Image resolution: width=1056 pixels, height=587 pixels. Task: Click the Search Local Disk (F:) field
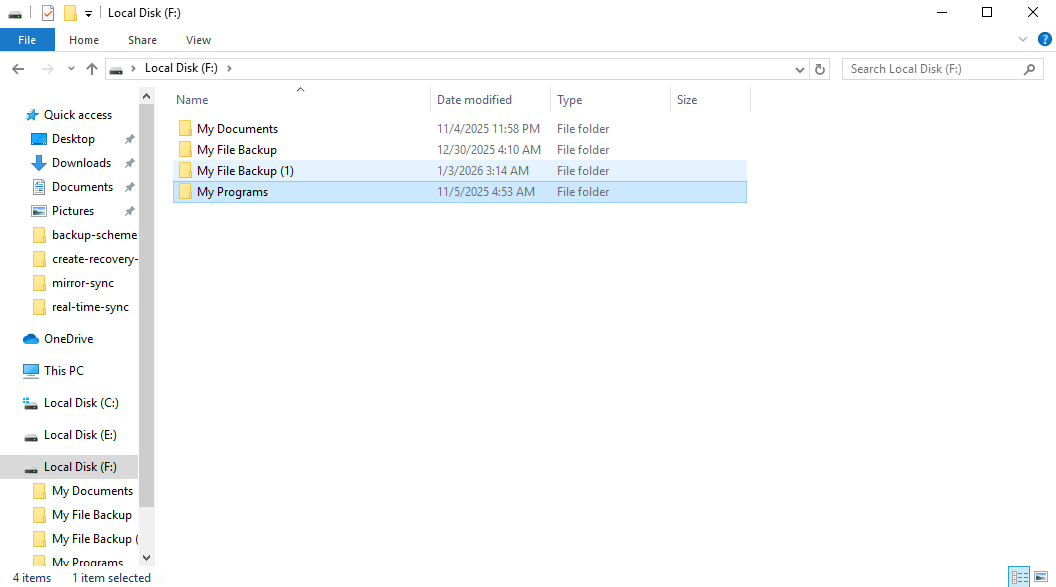930,69
